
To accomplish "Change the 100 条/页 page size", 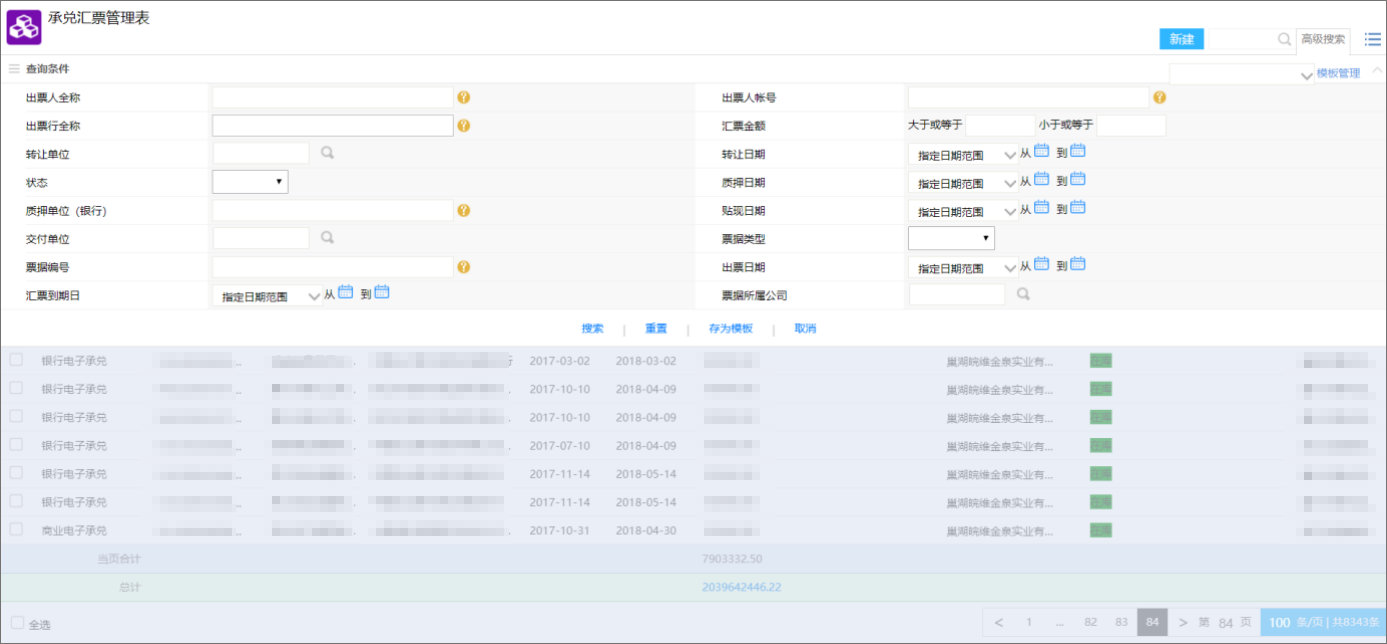I will point(1323,622).
